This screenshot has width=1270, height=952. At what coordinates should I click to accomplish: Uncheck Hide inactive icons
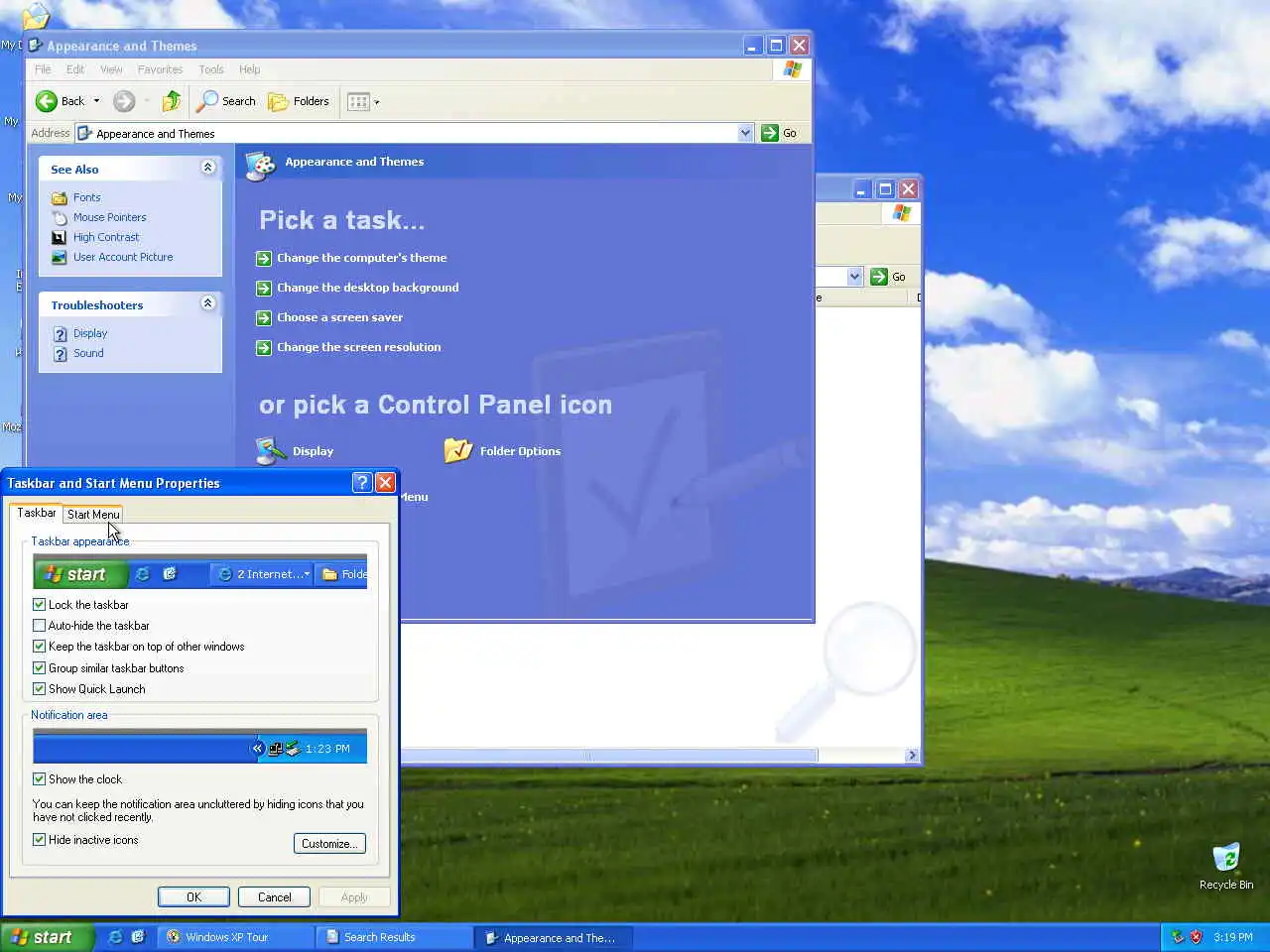point(40,840)
